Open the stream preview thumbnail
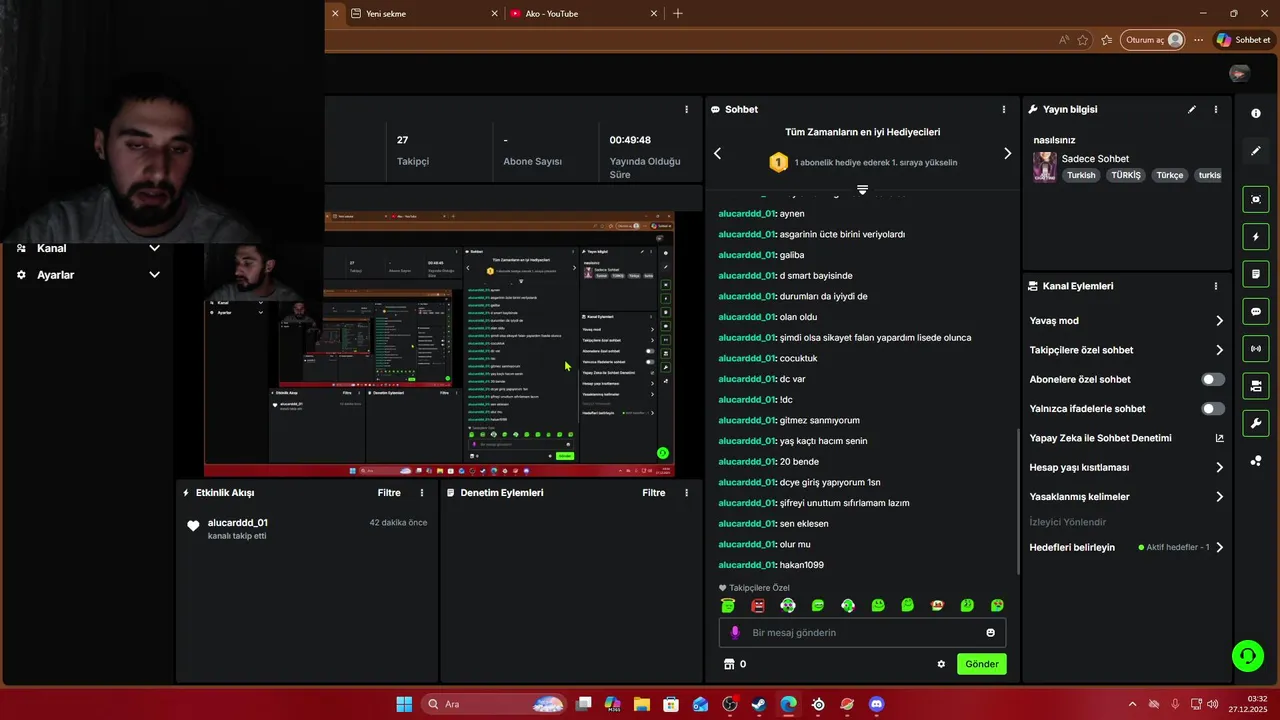The width and height of the screenshot is (1280, 720). 440,344
